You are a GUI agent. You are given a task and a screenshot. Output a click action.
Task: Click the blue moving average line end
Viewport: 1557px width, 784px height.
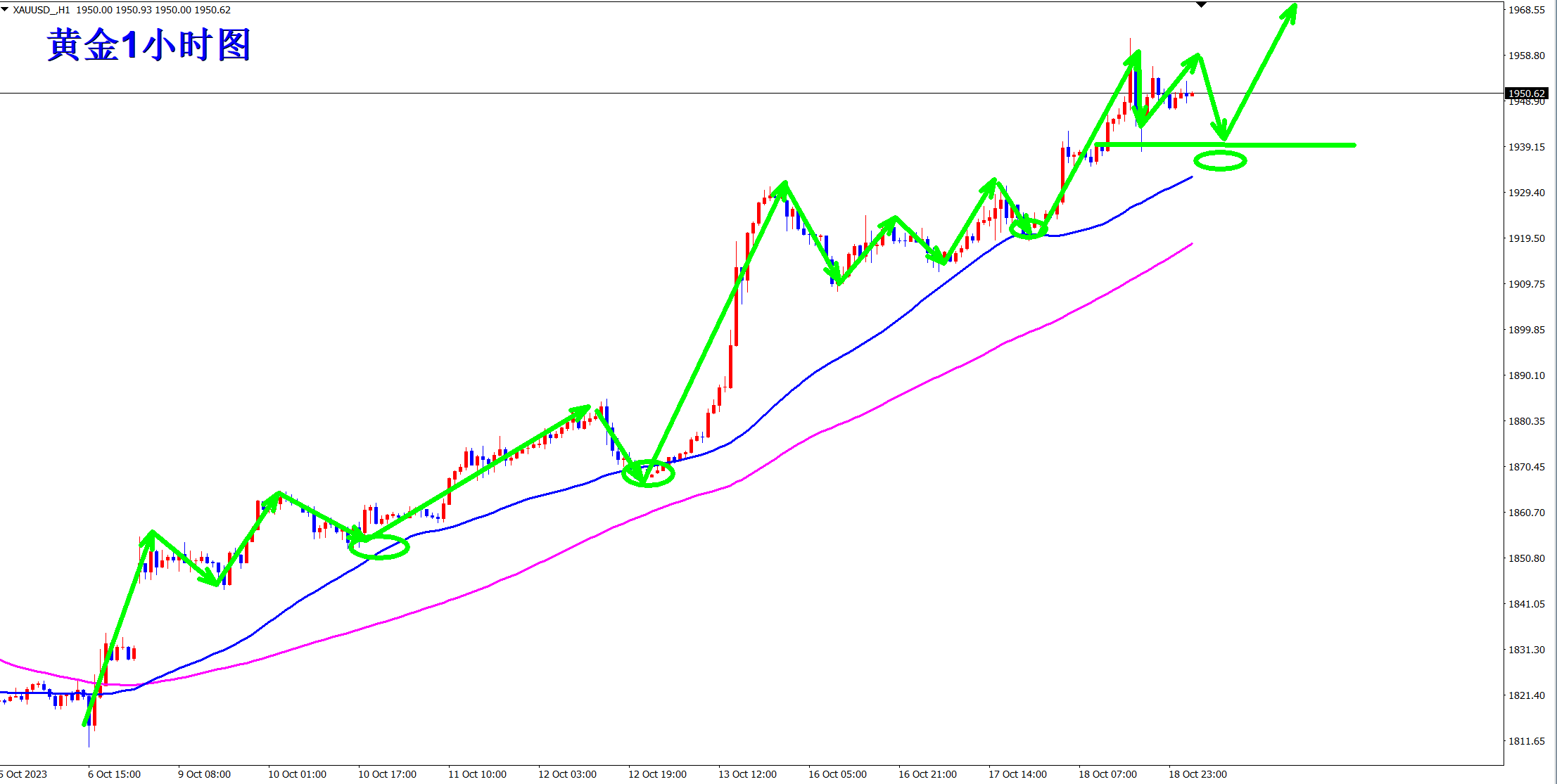point(1191,178)
